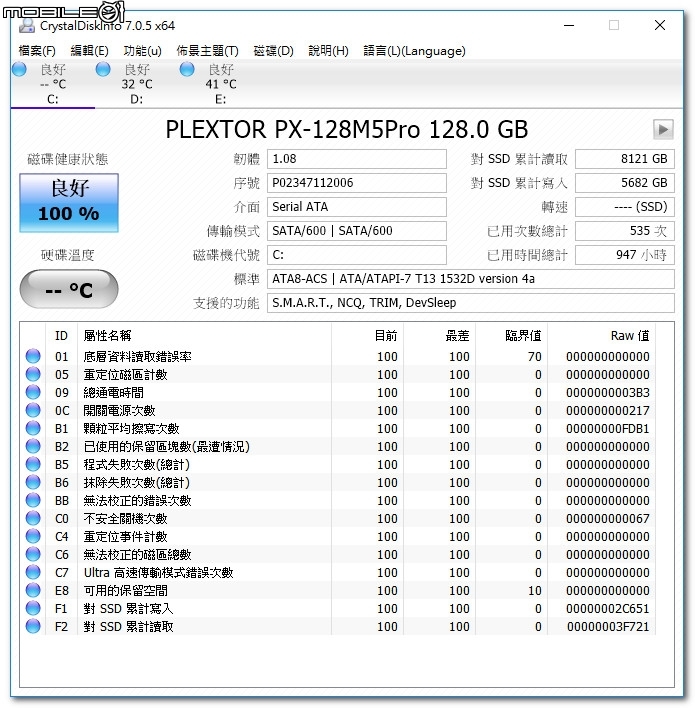
Task: Click status orb for attribute F2
Action: coord(33,626)
